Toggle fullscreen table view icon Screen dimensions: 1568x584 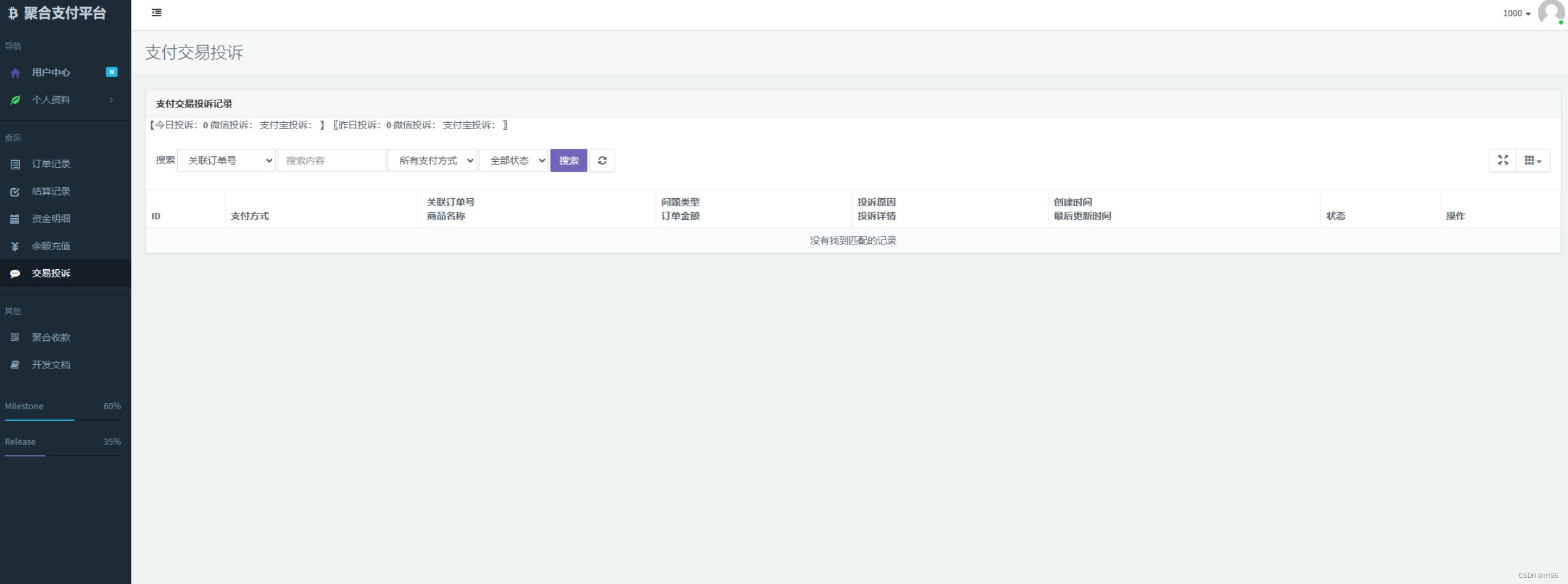tap(1503, 161)
